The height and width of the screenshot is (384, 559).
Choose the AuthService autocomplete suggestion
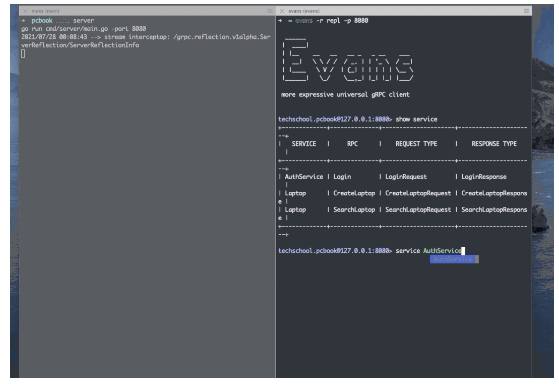click(454, 259)
